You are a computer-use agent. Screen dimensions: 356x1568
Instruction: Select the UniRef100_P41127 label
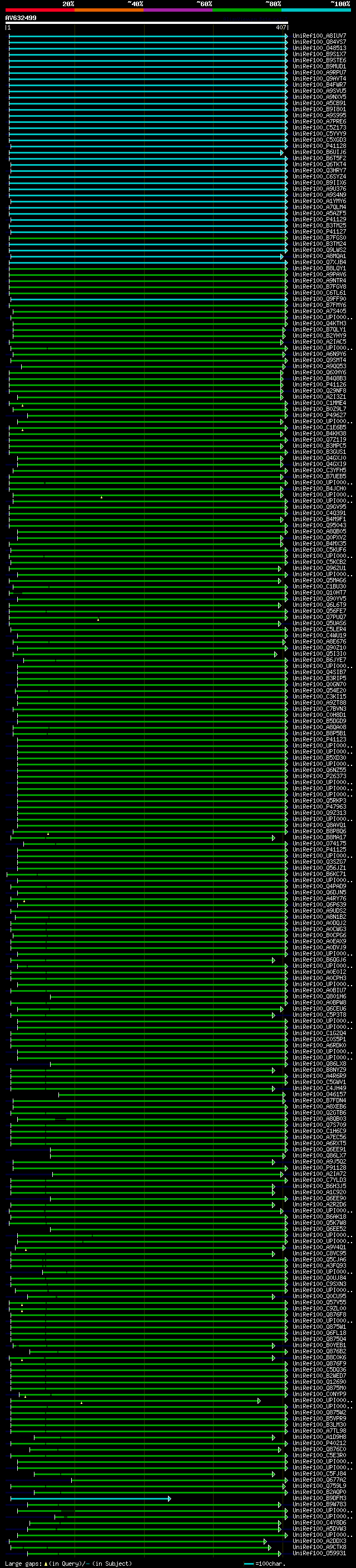coord(319,232)
